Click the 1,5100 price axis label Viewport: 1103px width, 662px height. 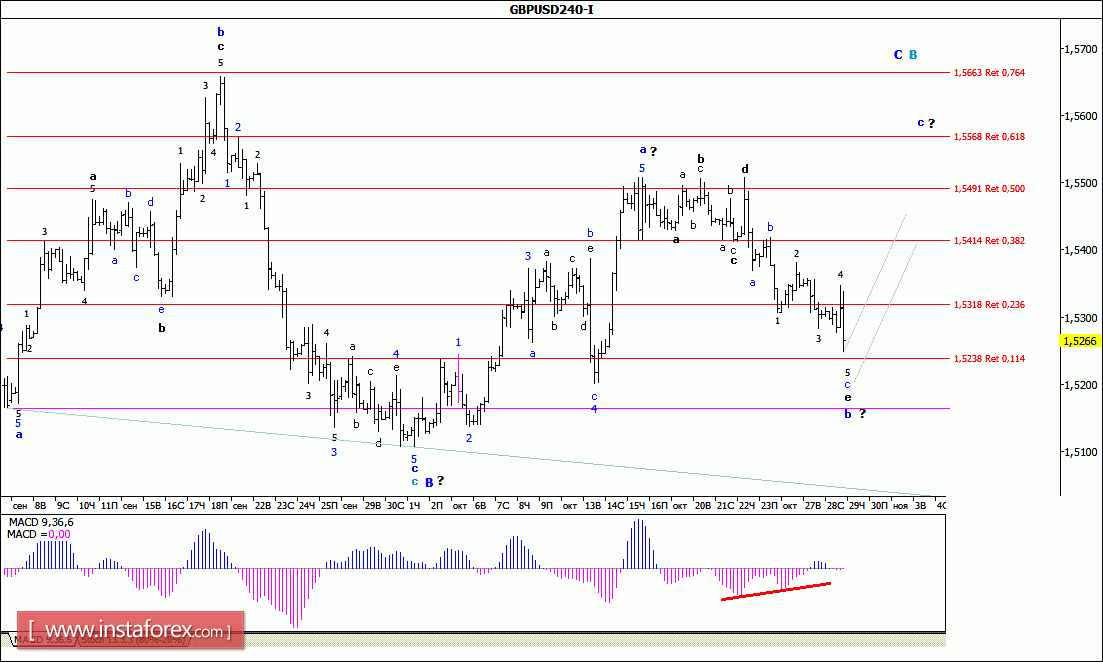(1080, 452)
